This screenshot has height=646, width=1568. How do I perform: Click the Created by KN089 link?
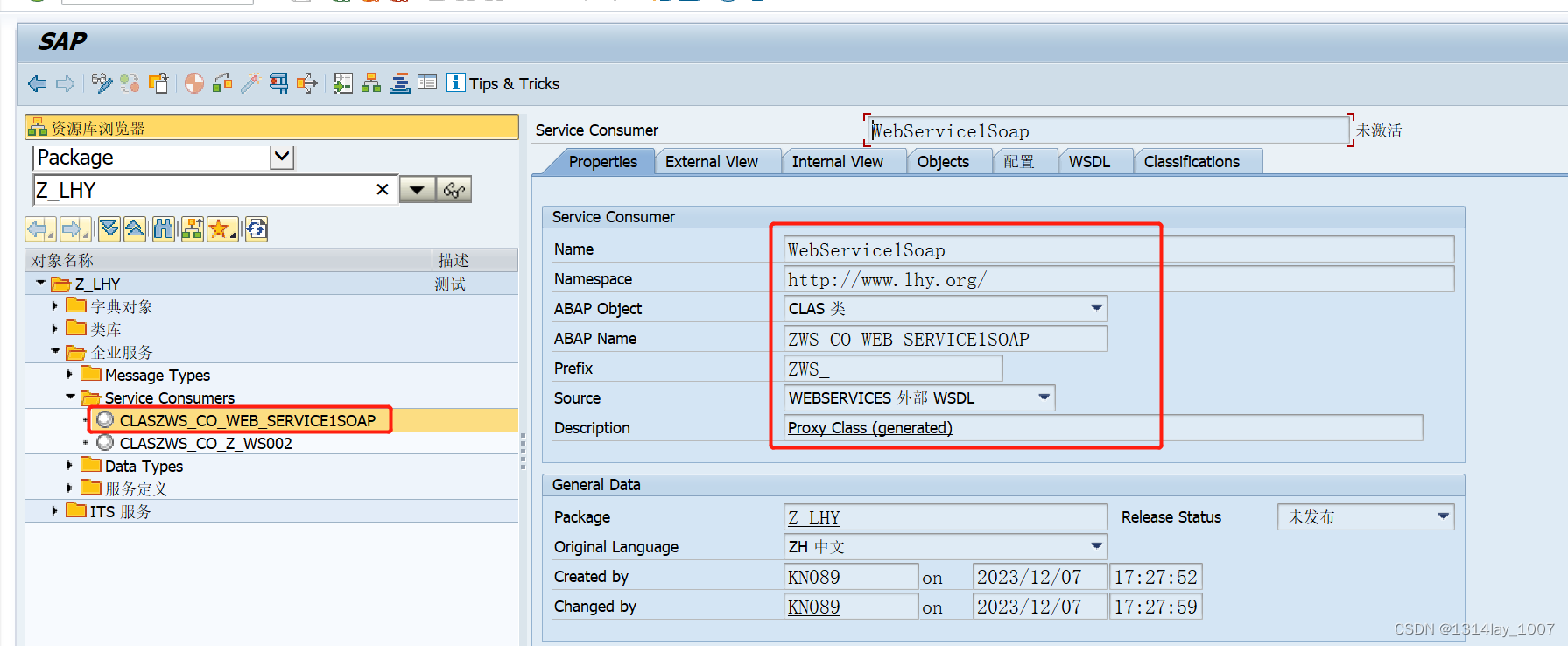(813, 578)
